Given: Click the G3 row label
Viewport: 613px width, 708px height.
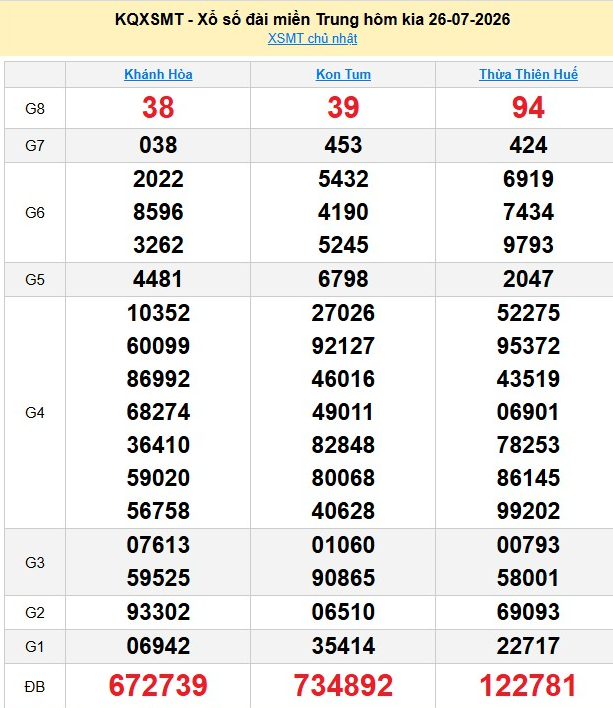Looking at the screenshot, I should [35, 562].
